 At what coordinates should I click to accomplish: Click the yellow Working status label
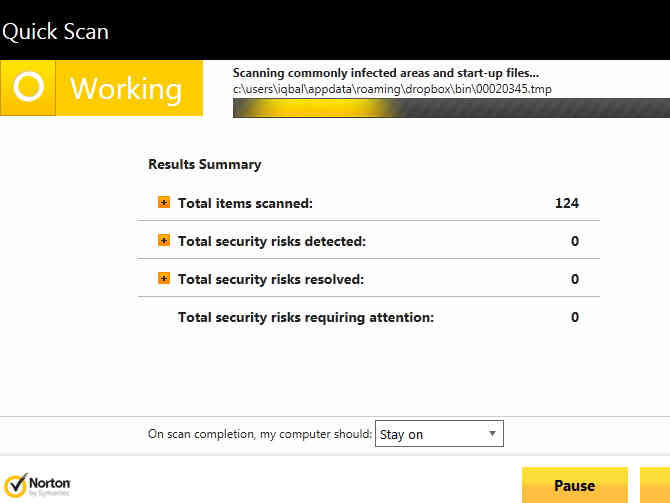click(126, 89)
